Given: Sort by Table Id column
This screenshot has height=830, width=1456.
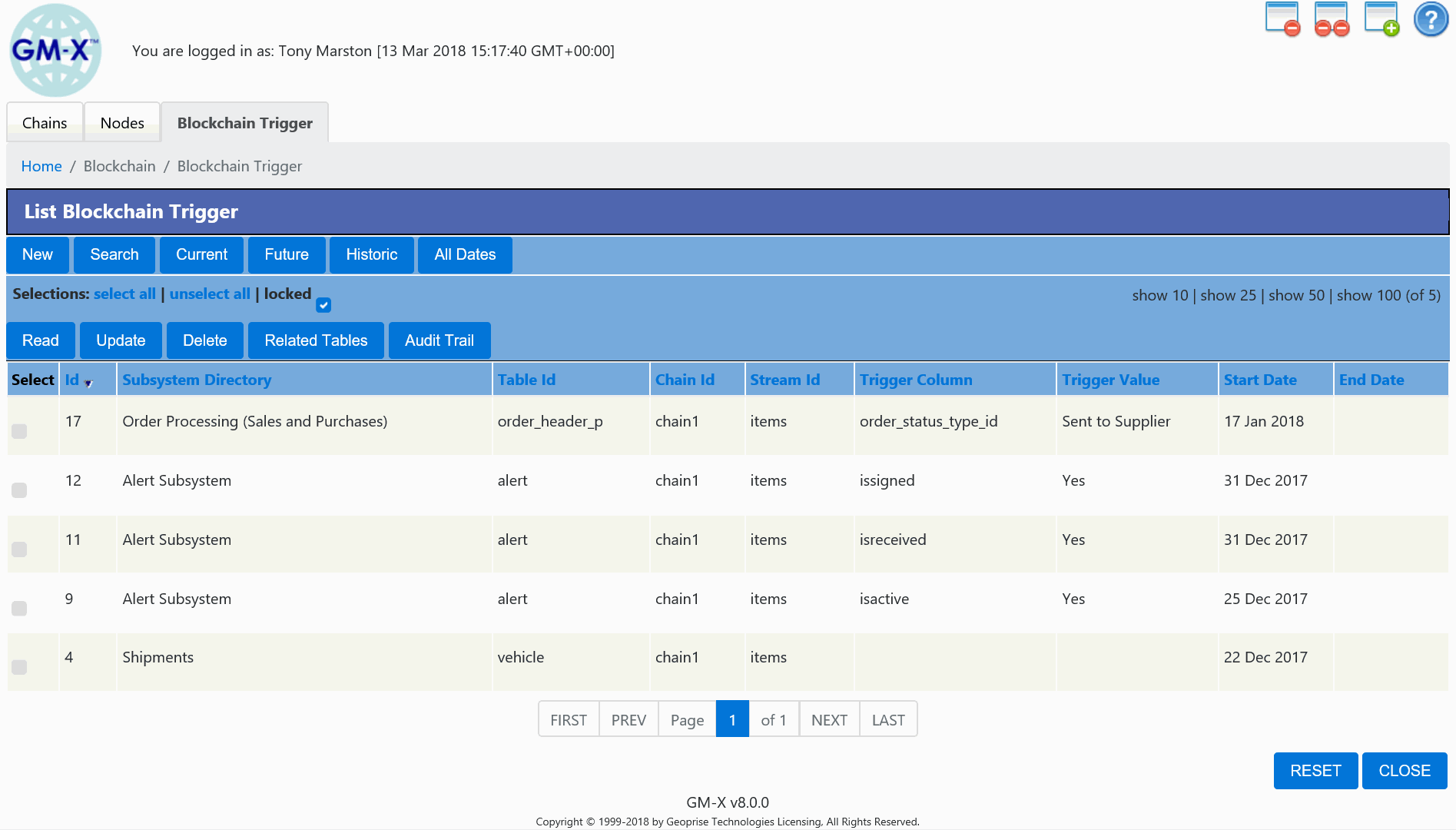Looking at the screenshot, I should pos(526,380).
